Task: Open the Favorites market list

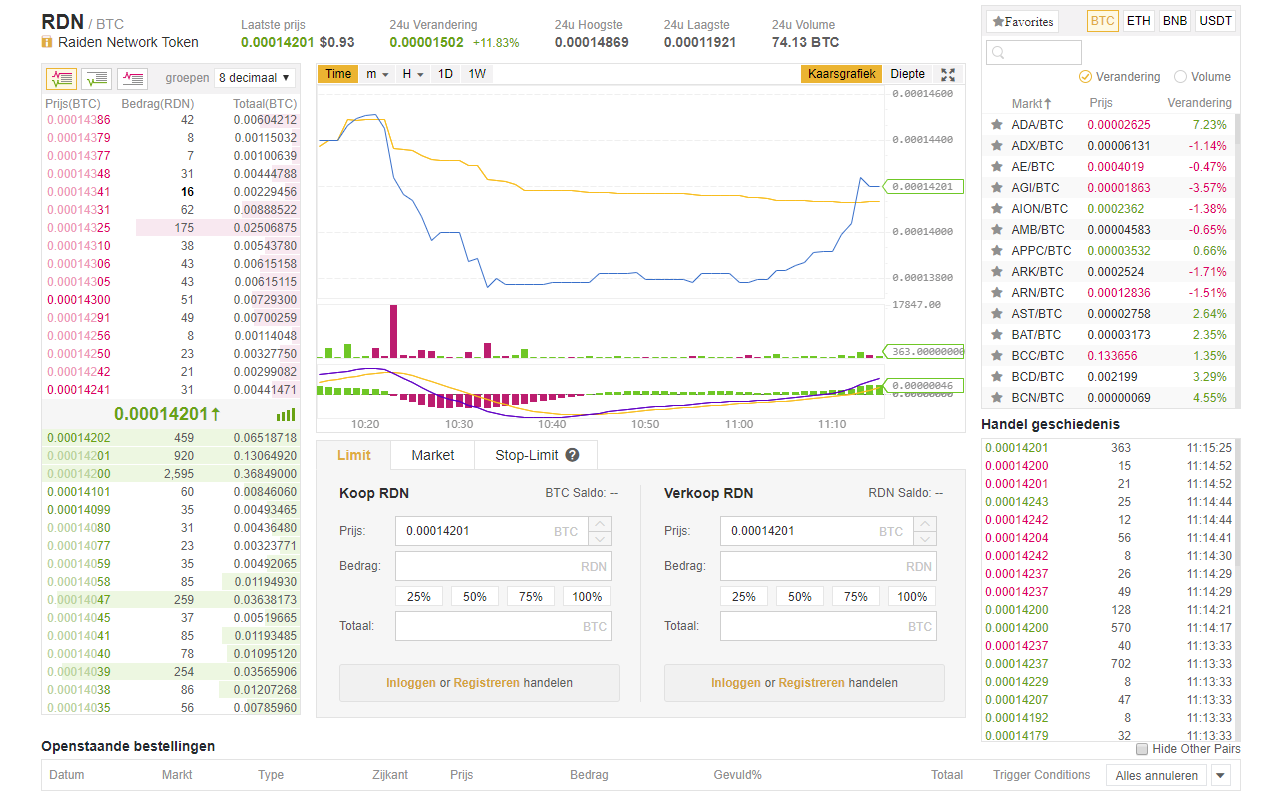Action: [1022, 21]
